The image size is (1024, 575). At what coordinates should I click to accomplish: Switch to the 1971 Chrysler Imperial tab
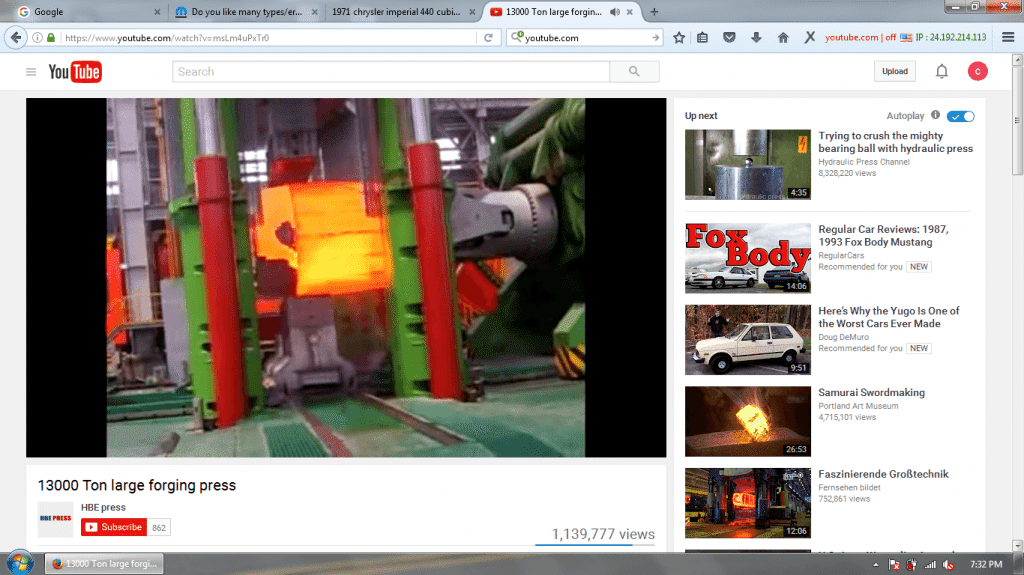click(403, 12)
